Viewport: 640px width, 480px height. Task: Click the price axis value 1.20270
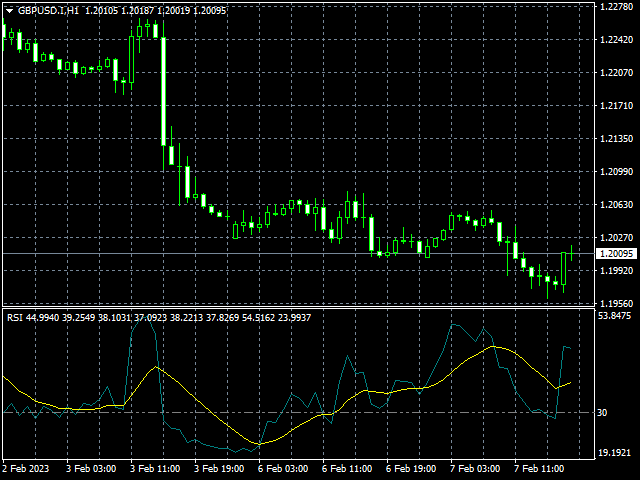click(616, 238)
